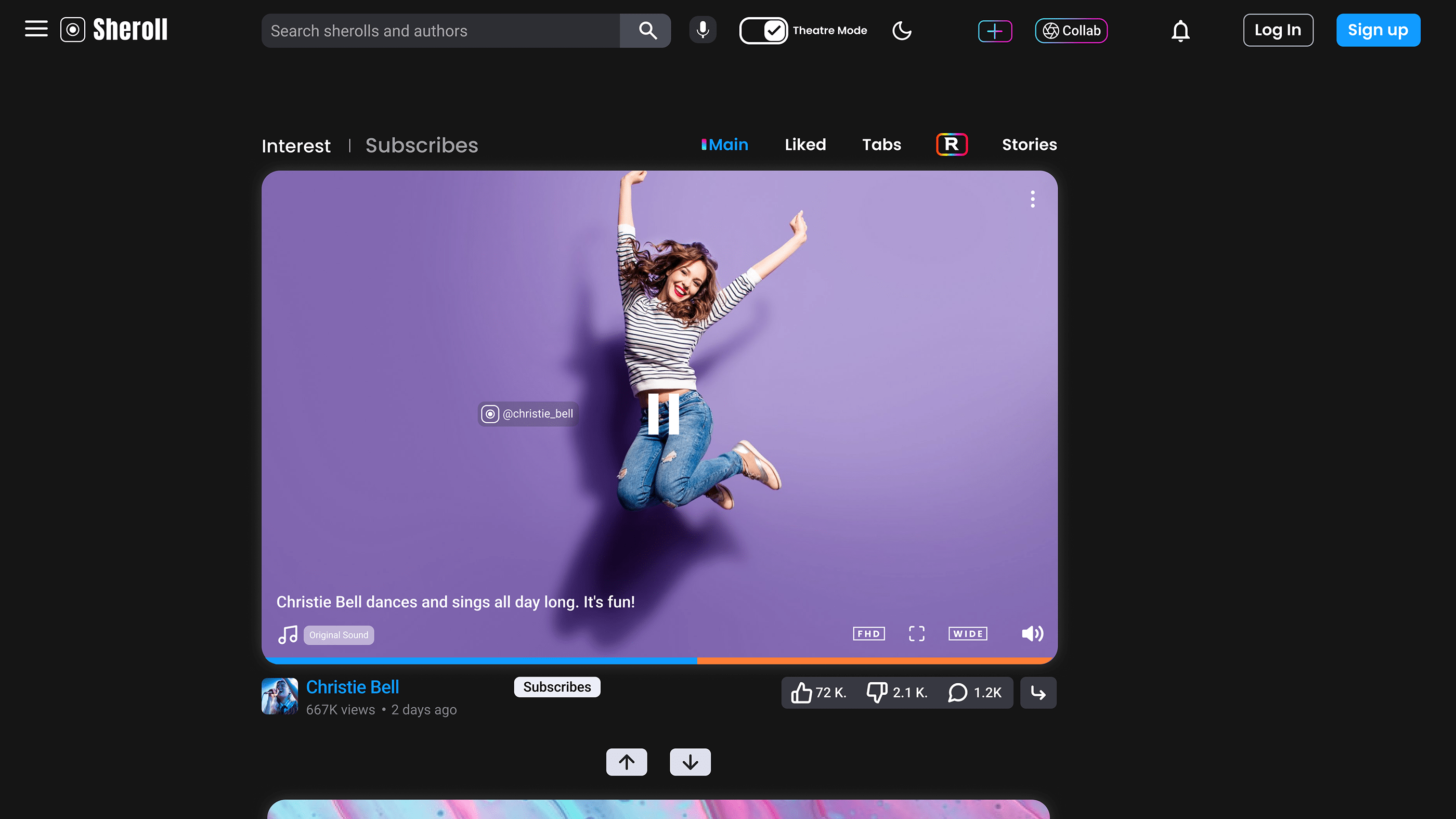Screen dimensions: 1456x819
Task: Like the video with thumbs up
Action: point(801,693)
